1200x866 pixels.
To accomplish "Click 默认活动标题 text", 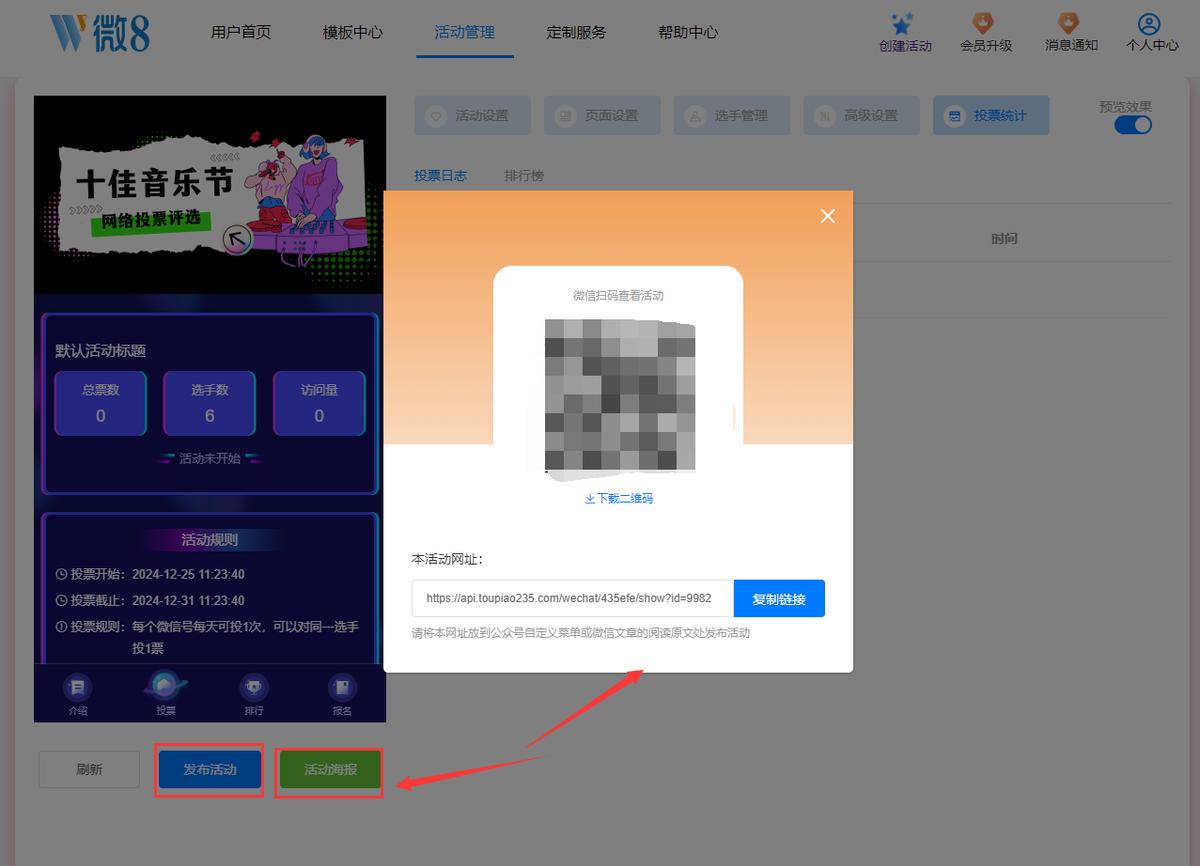I will coord(100,351).
